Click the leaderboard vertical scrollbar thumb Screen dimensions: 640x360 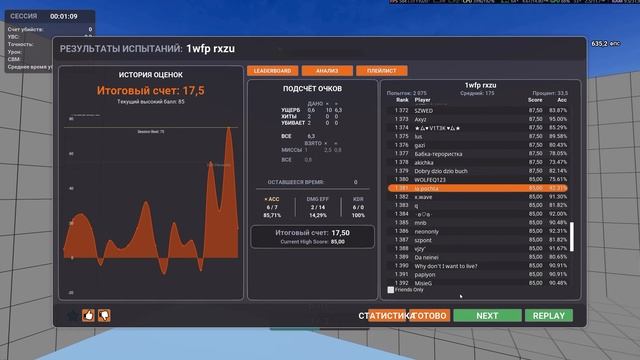572,237
